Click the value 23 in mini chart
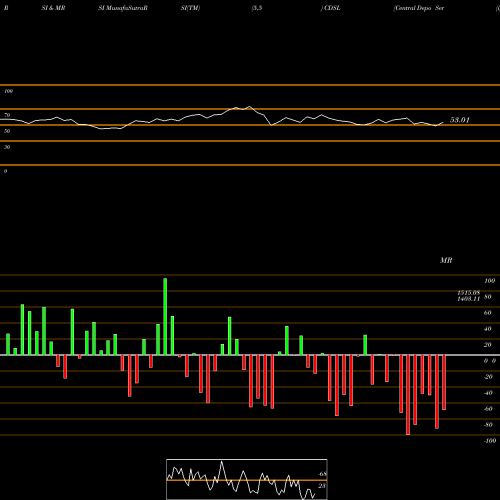 [322, 486]
